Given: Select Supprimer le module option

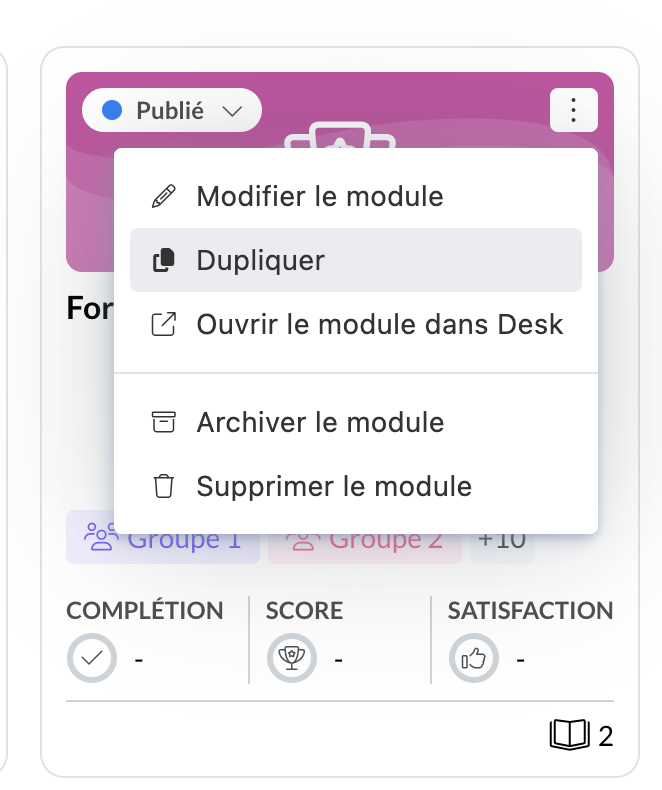Looking at the screenshot, I should (x=334, y=487).
